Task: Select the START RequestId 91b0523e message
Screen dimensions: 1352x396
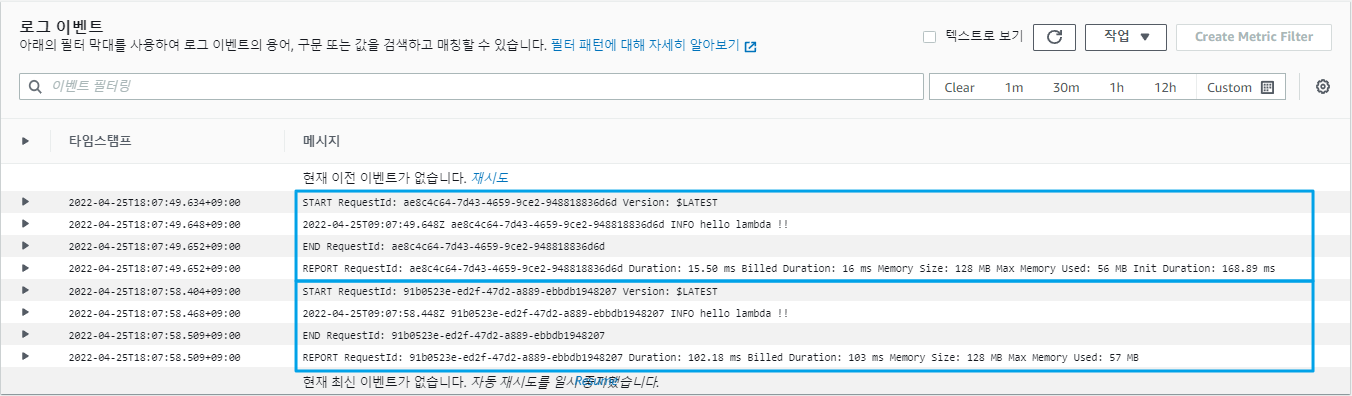Action: (x=510, y=292)
